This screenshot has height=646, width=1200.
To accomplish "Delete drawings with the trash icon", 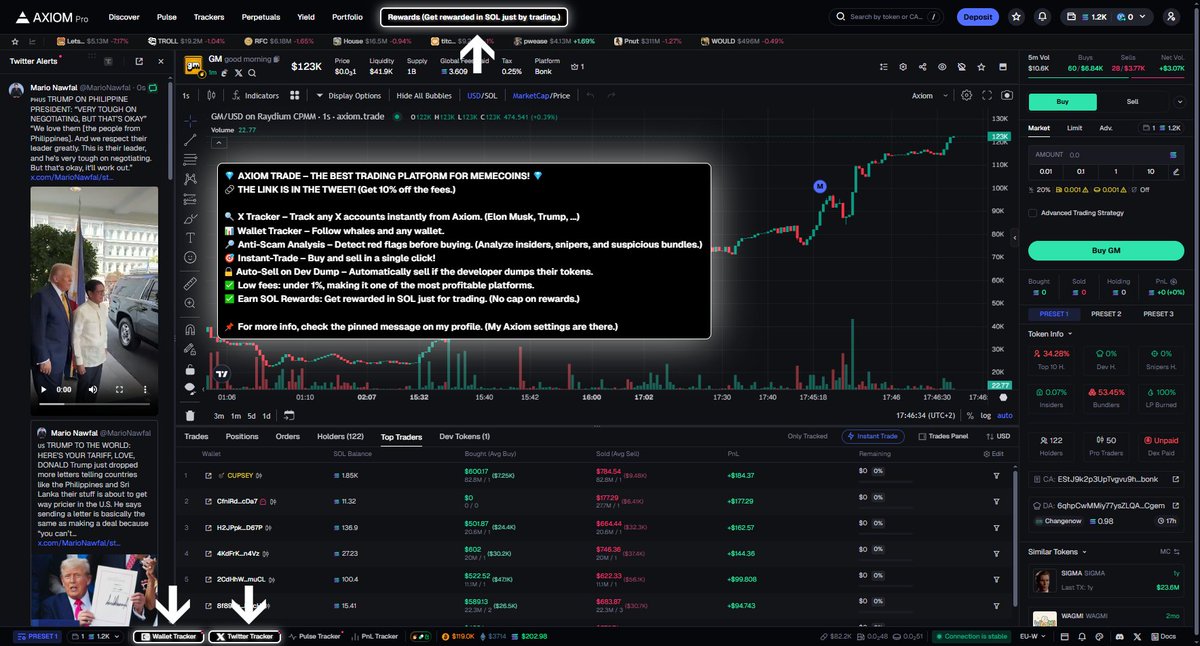I will pos(190,415).
